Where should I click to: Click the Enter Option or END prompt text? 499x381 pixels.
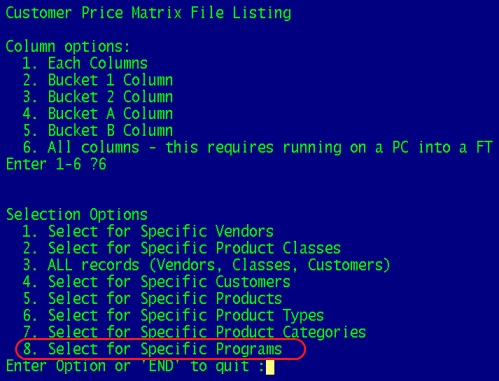(135, 366)
